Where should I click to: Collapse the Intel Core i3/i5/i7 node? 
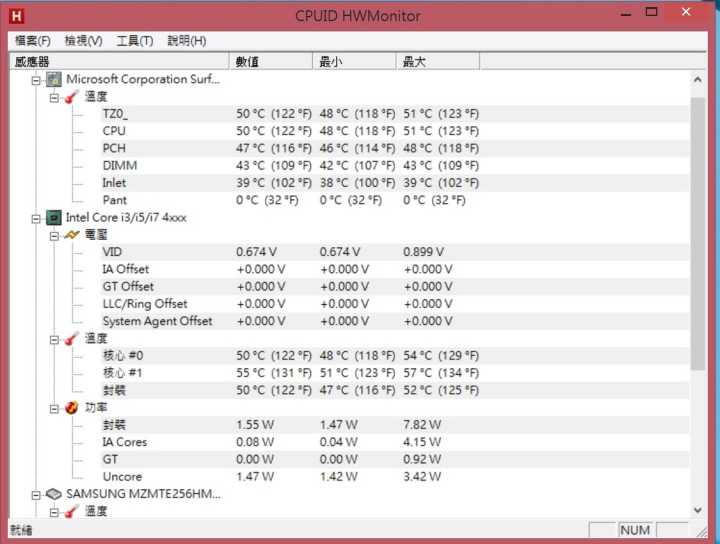[36, 219]
